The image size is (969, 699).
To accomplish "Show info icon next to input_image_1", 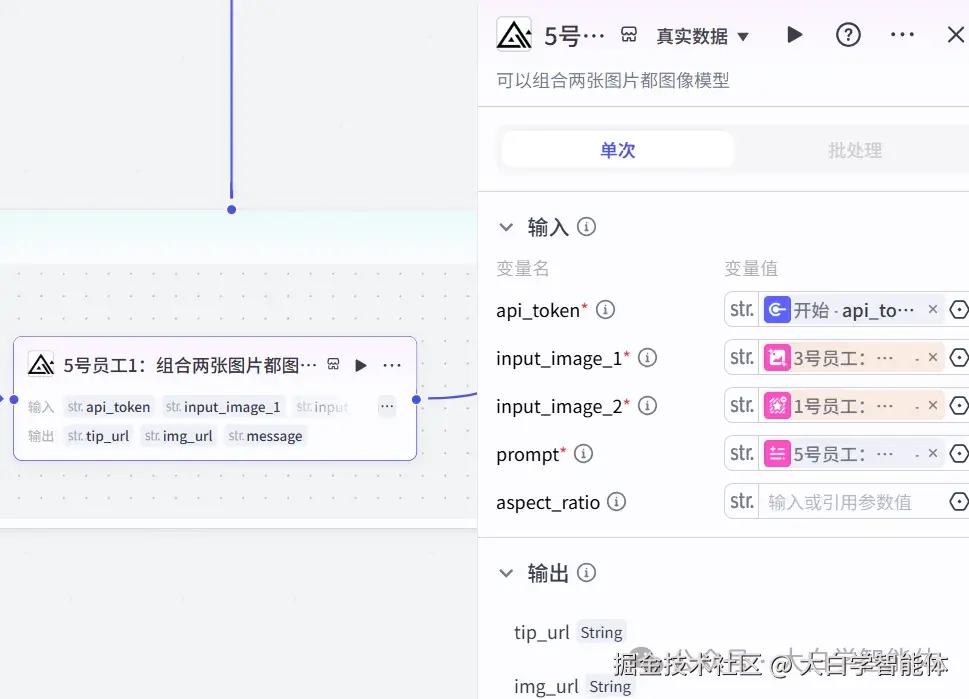I will 647,357.
